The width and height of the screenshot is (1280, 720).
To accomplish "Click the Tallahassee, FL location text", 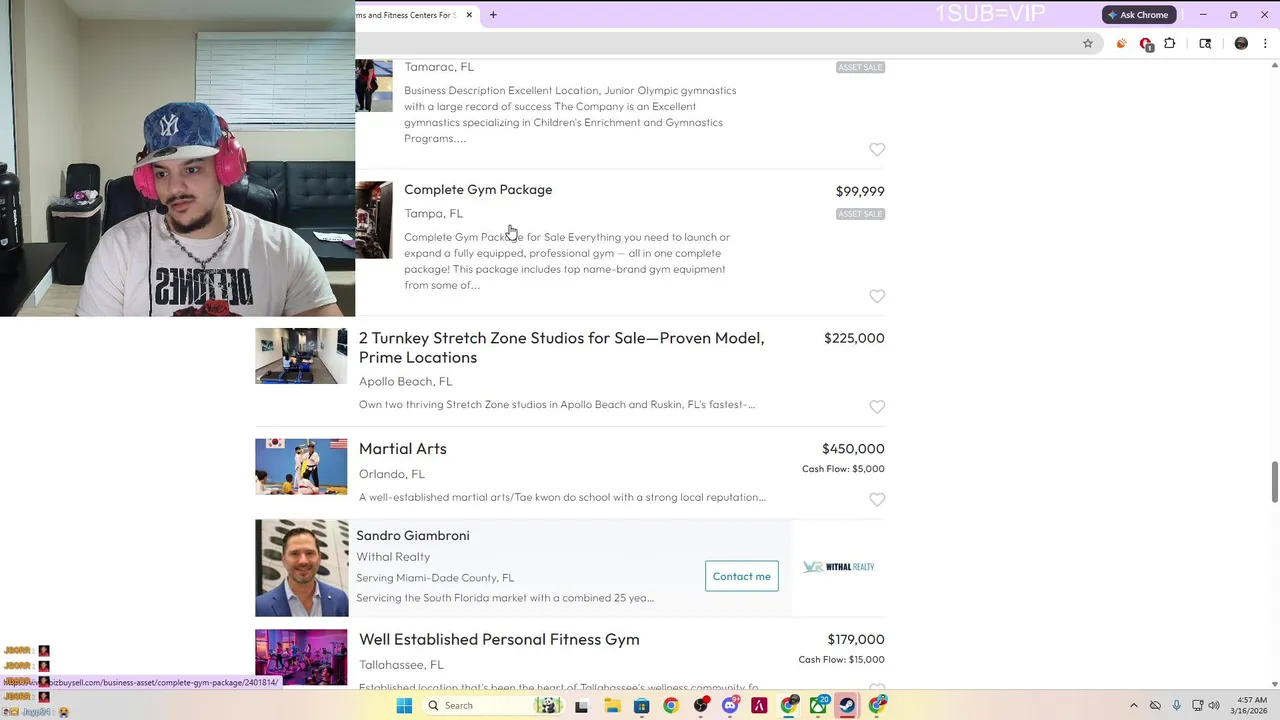I will [401, 665].
